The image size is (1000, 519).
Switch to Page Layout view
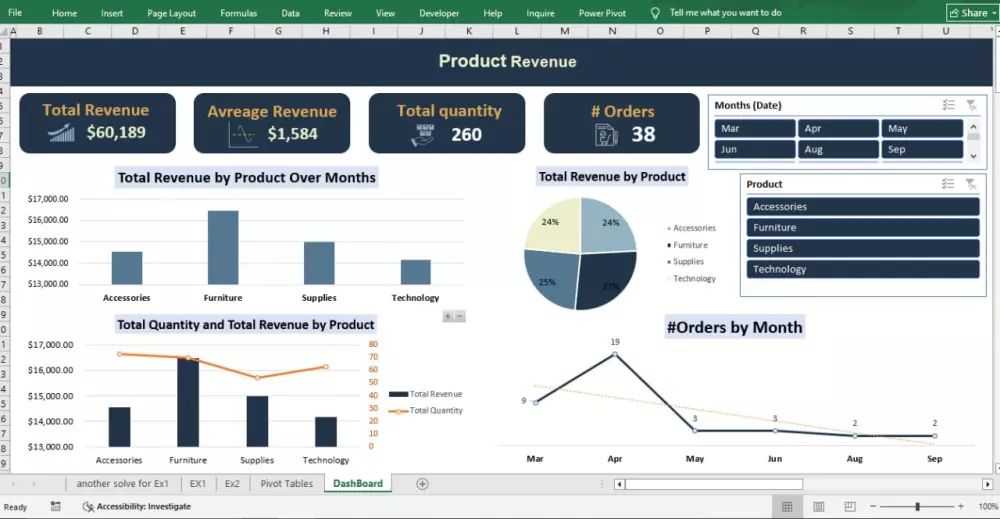click(818, 506)
